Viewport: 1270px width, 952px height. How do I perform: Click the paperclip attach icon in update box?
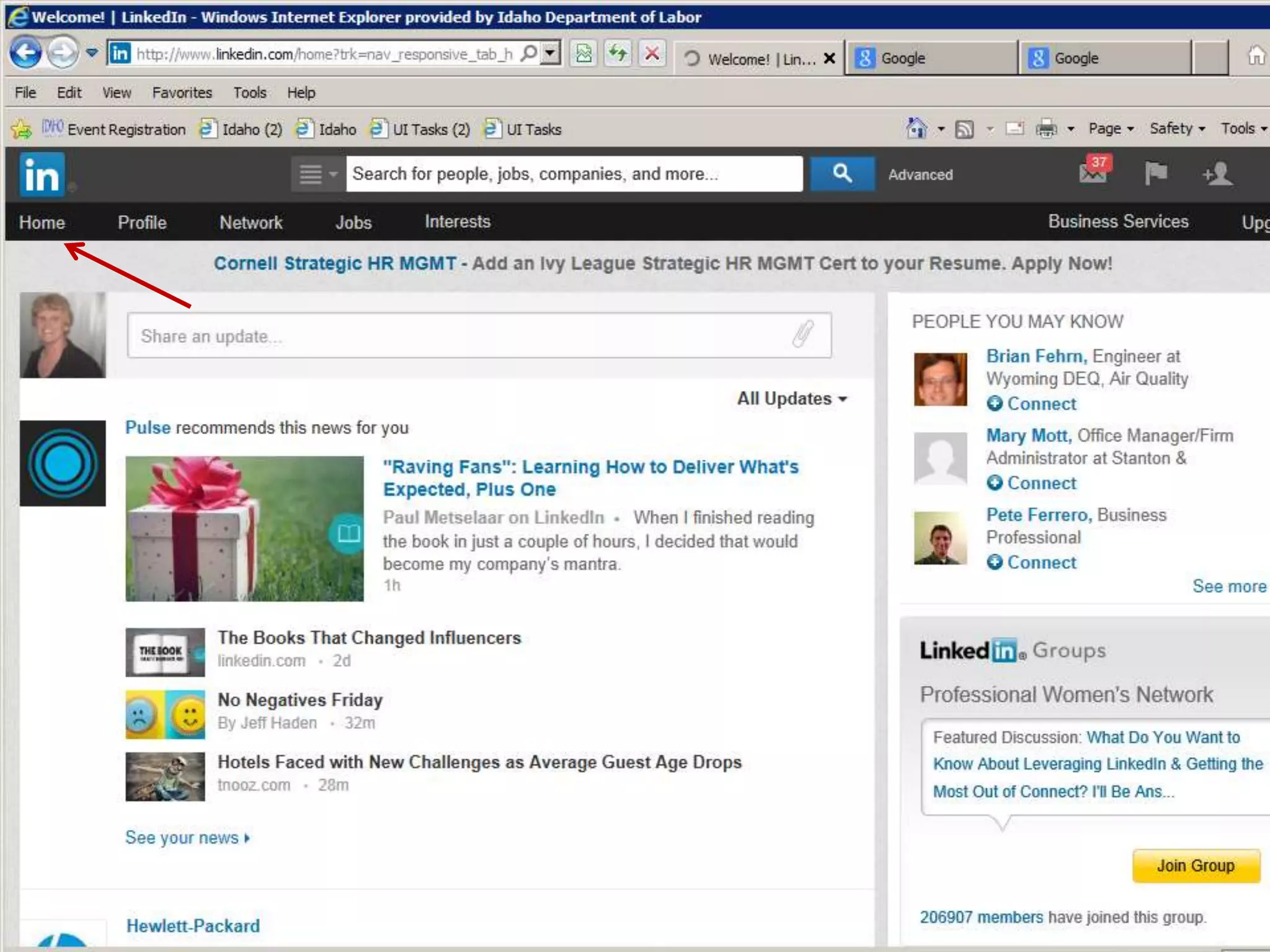tap(802, 335)
